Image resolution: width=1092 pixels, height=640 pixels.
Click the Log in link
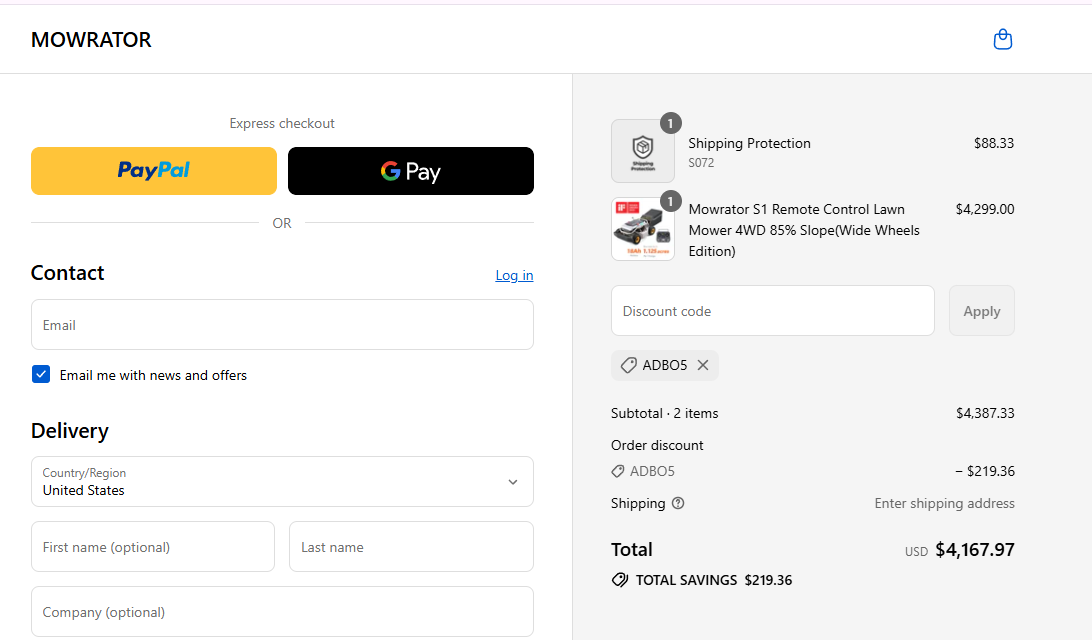[x=514, y=275]
